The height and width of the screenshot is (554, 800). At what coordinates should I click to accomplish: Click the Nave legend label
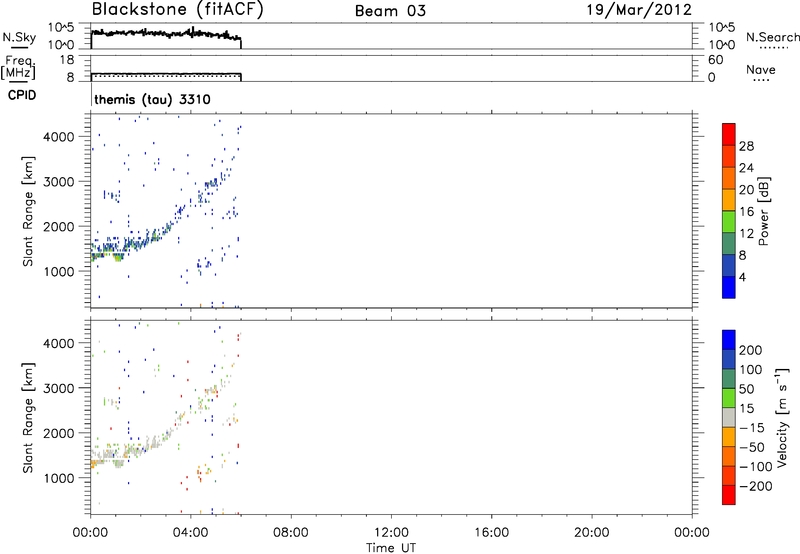(761, 70)
